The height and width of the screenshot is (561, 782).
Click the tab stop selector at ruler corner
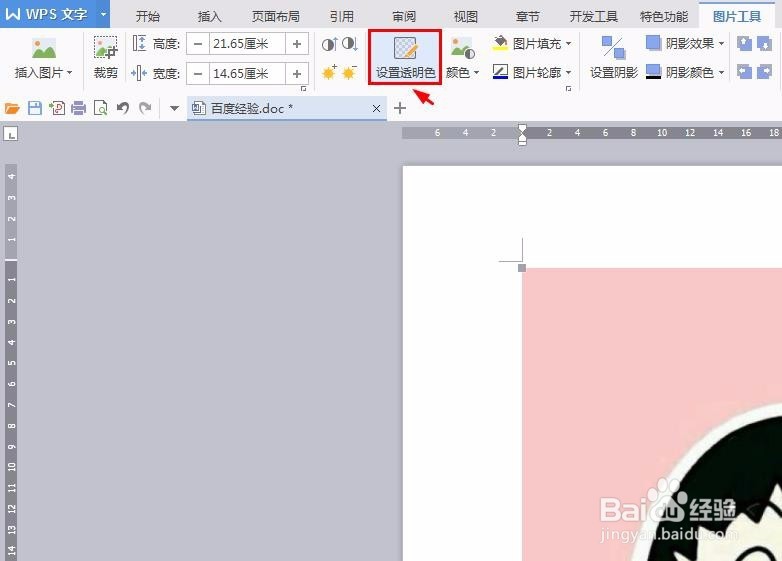coord(11,134)
